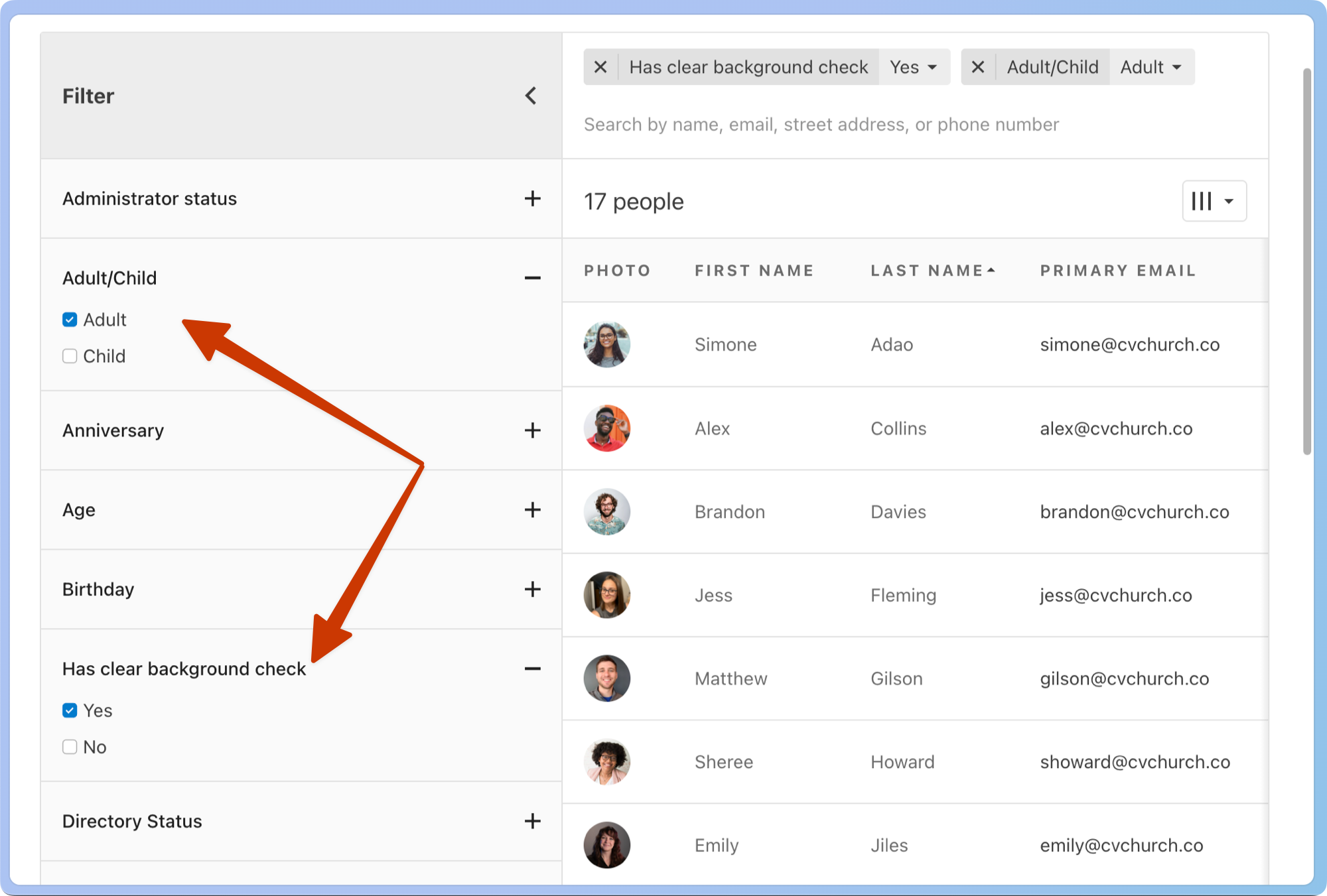Open the Yes dropdown in background check chip

(x=914, y=67)
